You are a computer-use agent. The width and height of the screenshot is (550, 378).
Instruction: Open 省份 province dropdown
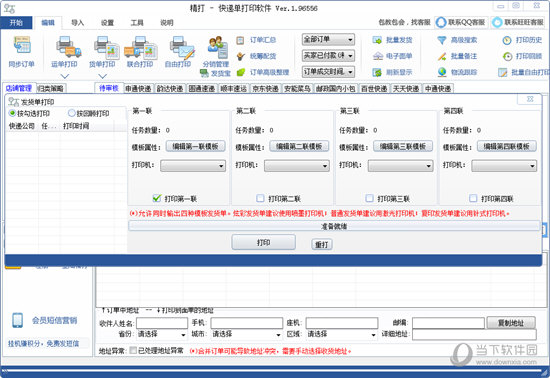[161, 334]
